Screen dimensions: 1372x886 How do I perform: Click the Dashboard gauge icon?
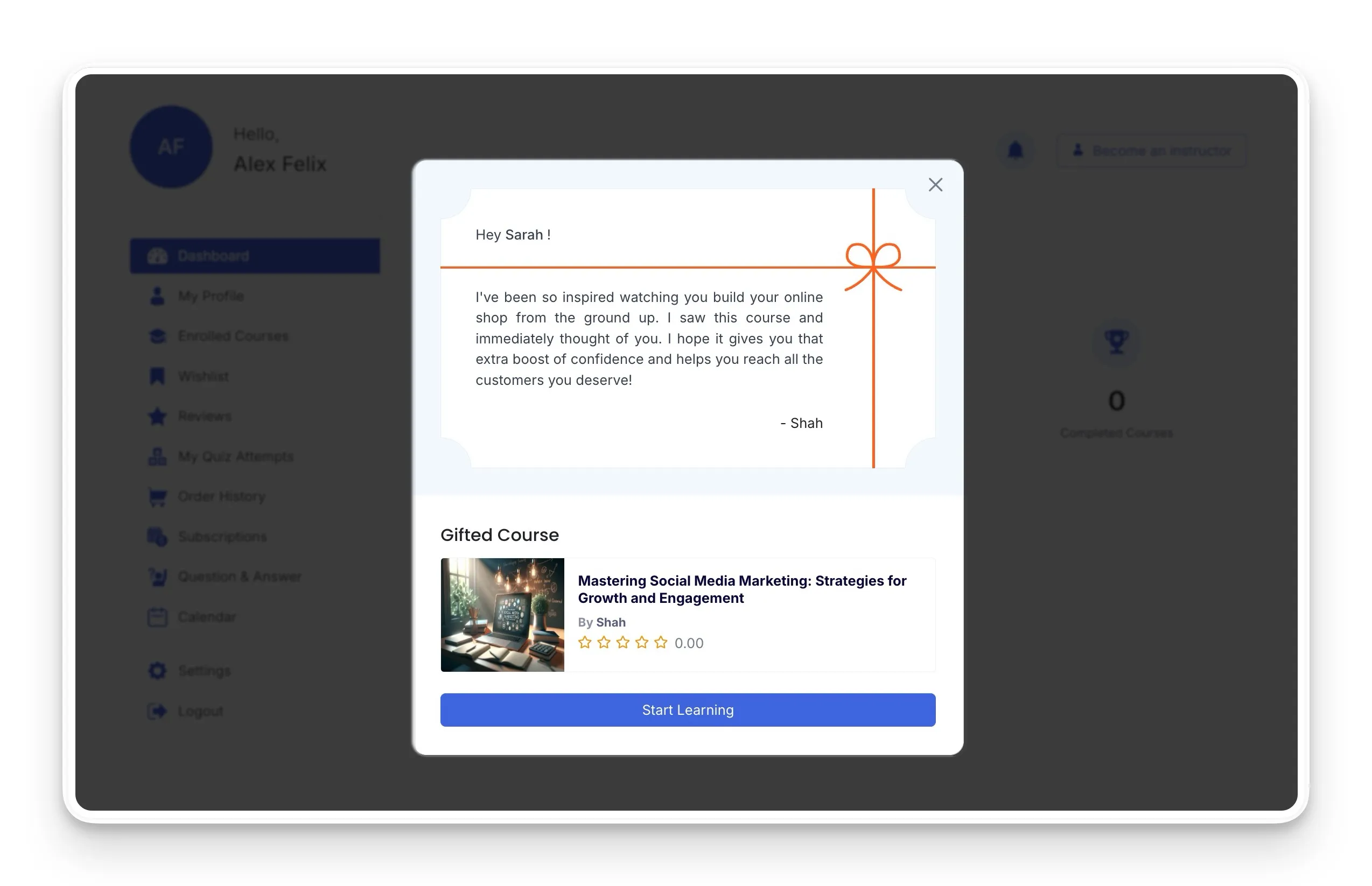click(157, 256)
